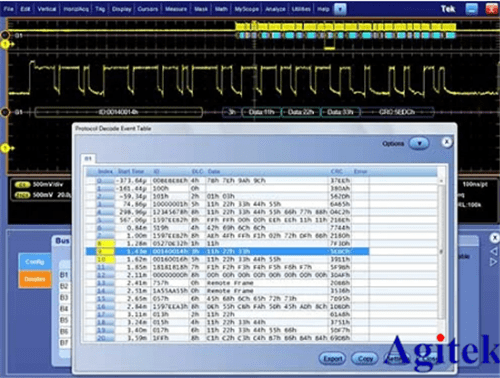Open index 20 link in event table

pos(105,338)
